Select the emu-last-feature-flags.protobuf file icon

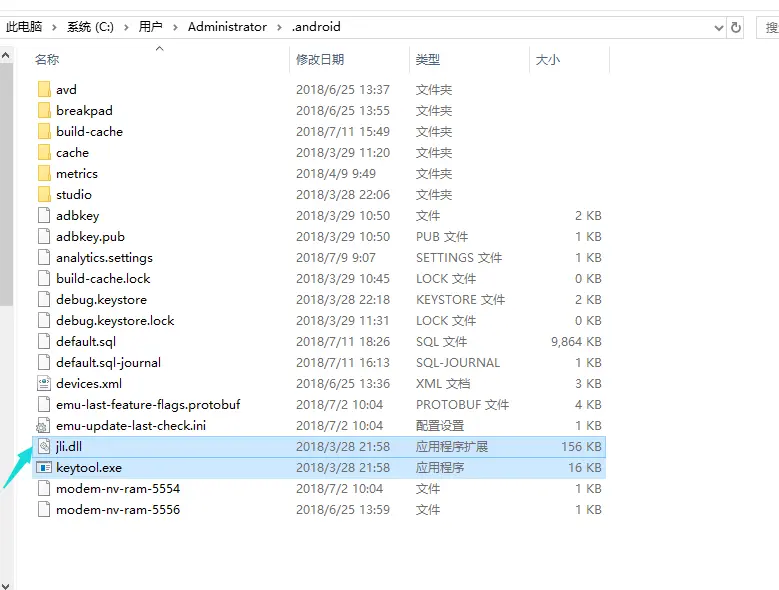[x=44, y=404]
